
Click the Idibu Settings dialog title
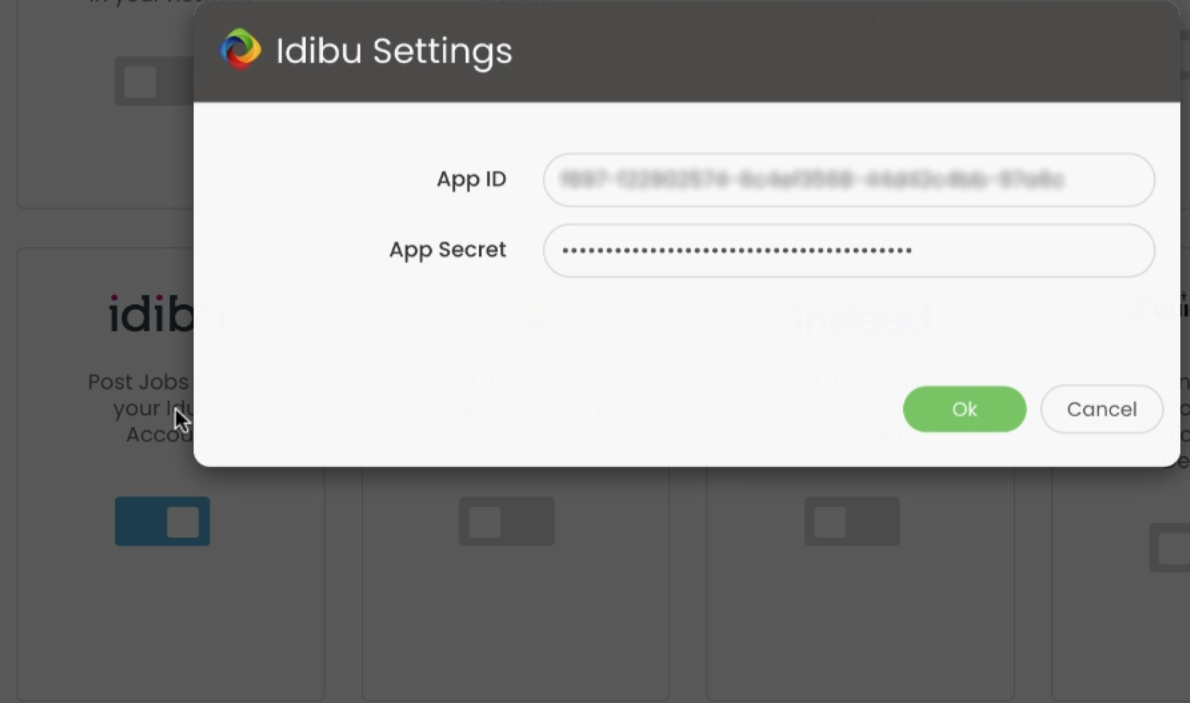(x=394, y=51)
